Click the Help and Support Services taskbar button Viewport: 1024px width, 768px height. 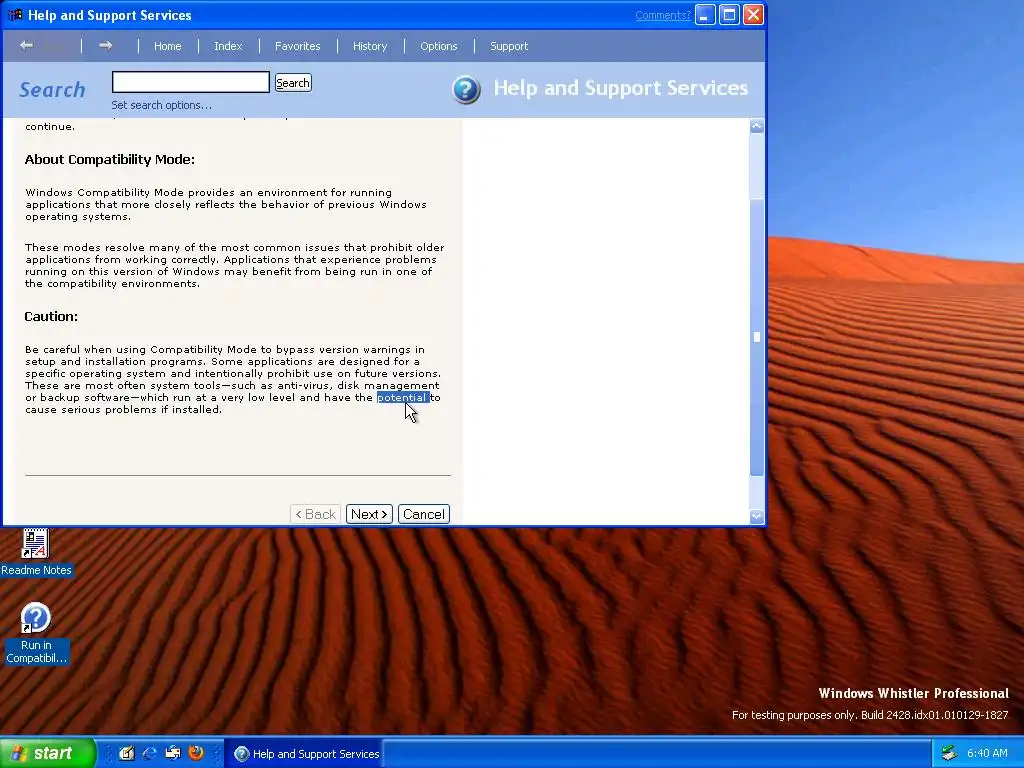click(304, 754)
